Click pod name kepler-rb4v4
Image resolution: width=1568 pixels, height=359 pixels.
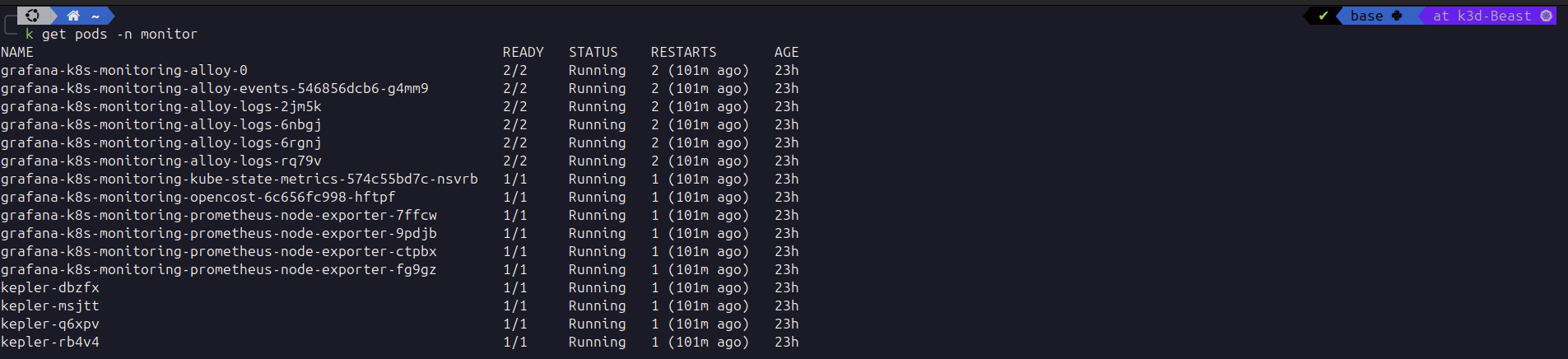point(50,342)
